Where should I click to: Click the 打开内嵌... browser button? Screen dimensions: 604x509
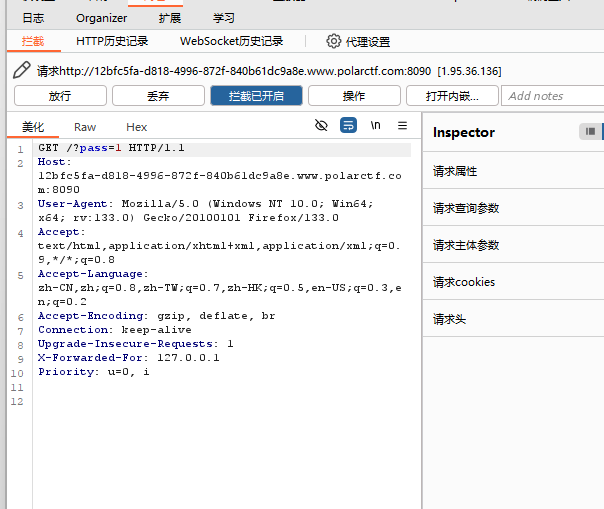pos(452,96)
